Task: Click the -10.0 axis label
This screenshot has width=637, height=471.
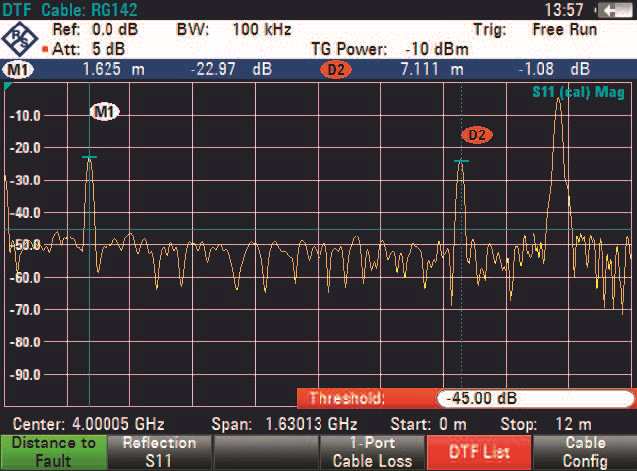Action: pos(25,116)
